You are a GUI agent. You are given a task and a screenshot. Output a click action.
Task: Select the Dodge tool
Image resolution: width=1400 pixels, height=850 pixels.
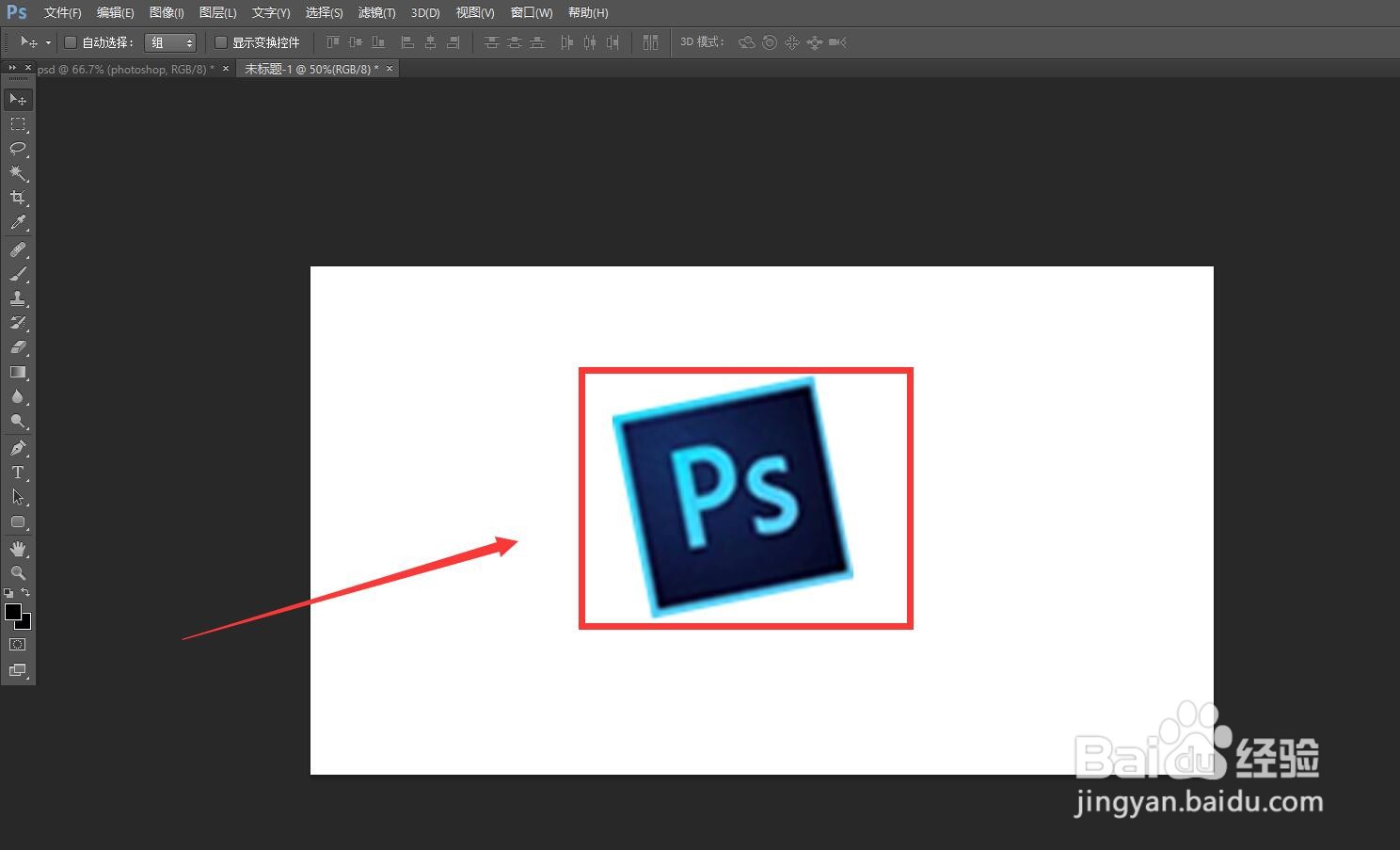coord(18,421)
